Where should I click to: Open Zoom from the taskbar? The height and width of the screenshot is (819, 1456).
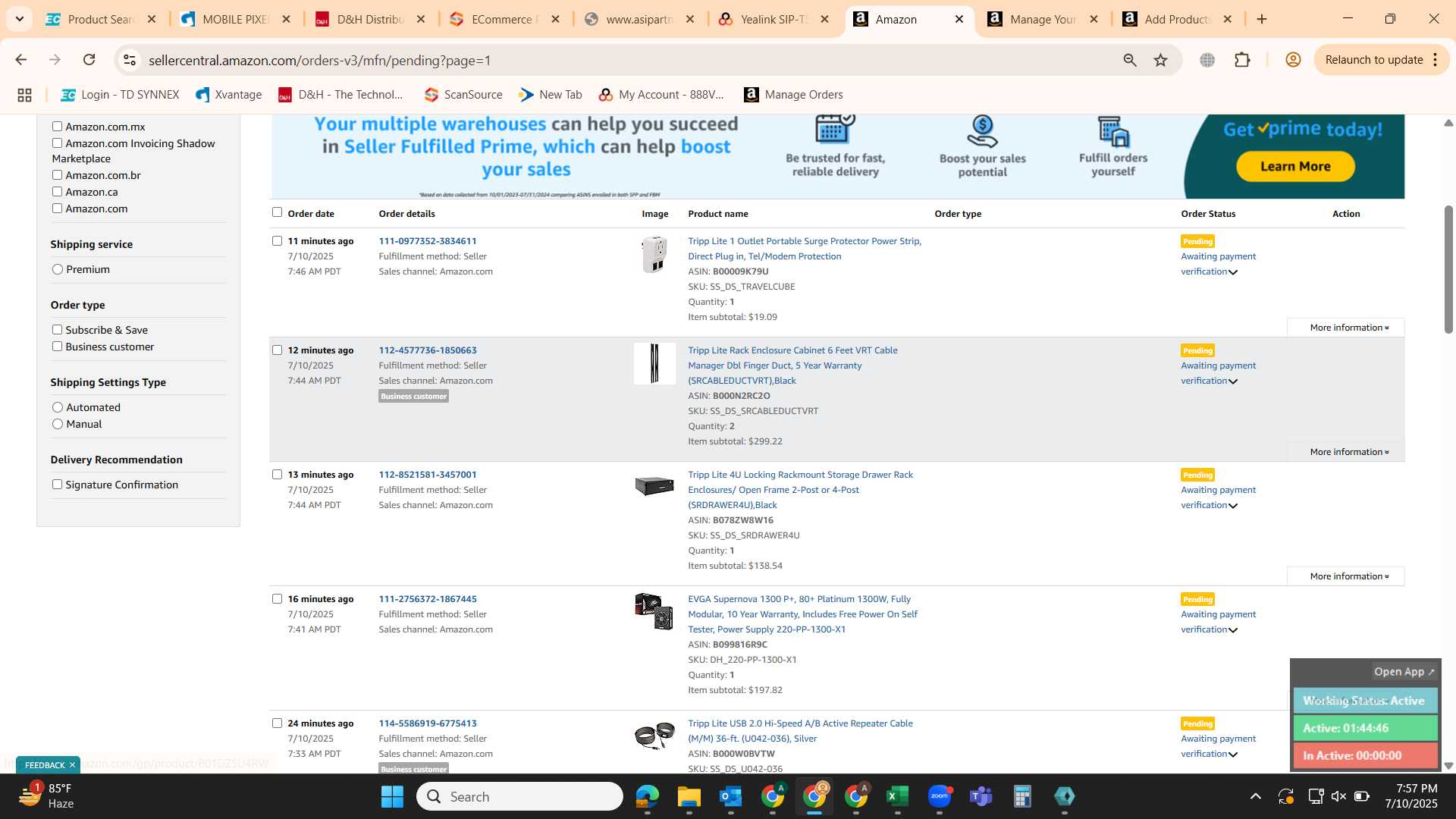click(x=940, y=796)
